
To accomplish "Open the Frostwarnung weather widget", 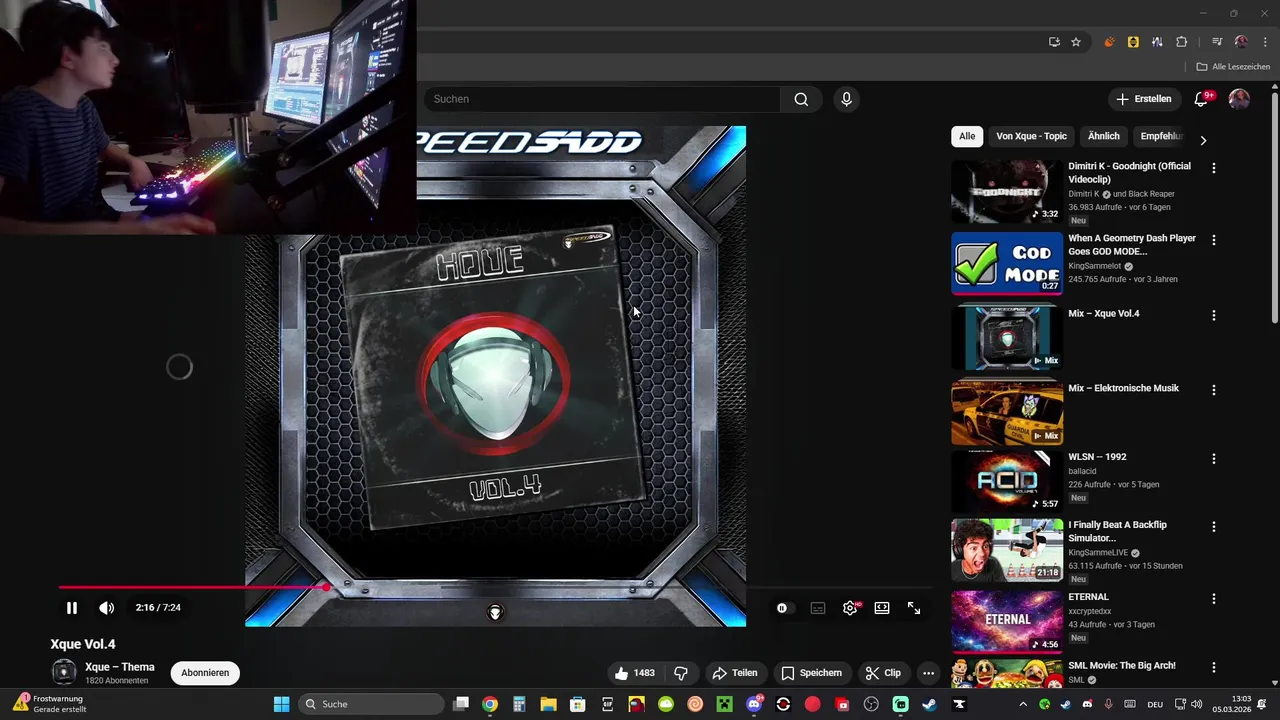I will click(x=50, y=704).
